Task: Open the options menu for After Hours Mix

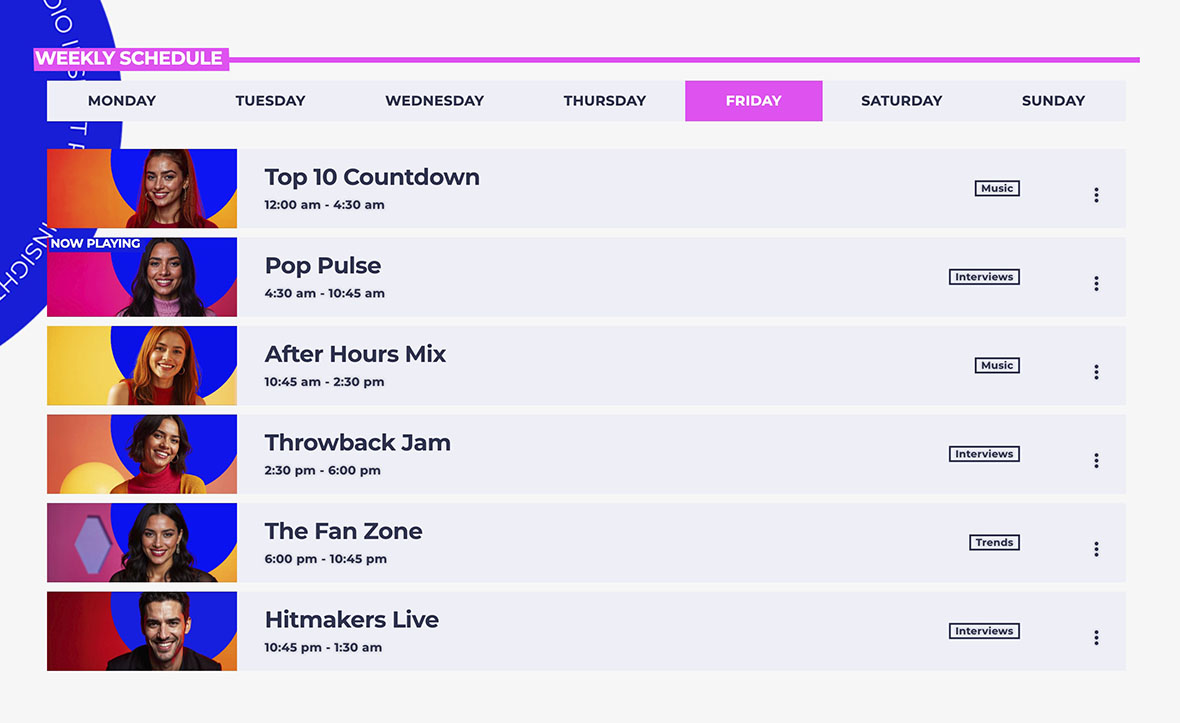Action: pyautogui.click(x=1096, y=371)
